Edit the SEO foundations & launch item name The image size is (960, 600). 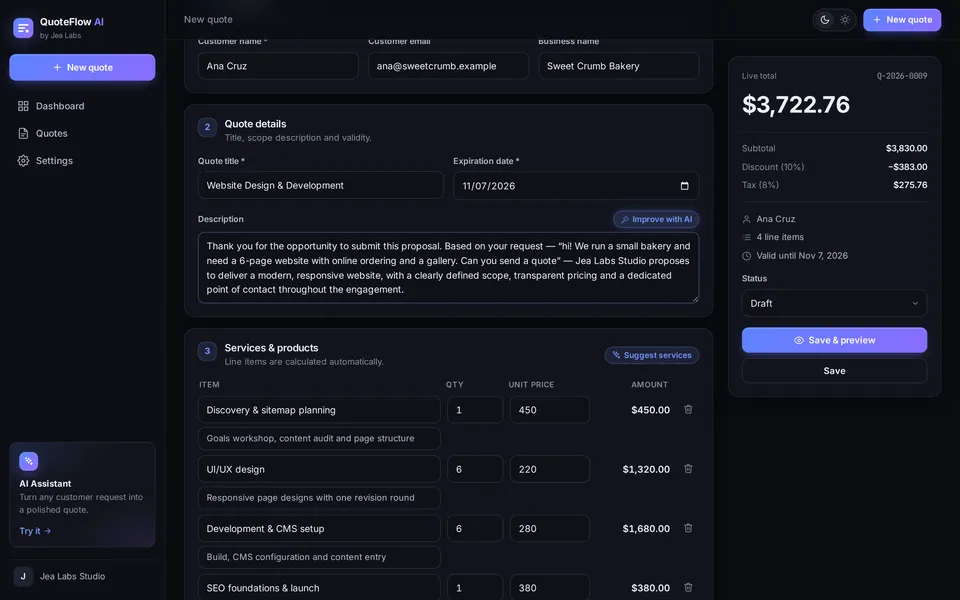(x=319, y=587)
